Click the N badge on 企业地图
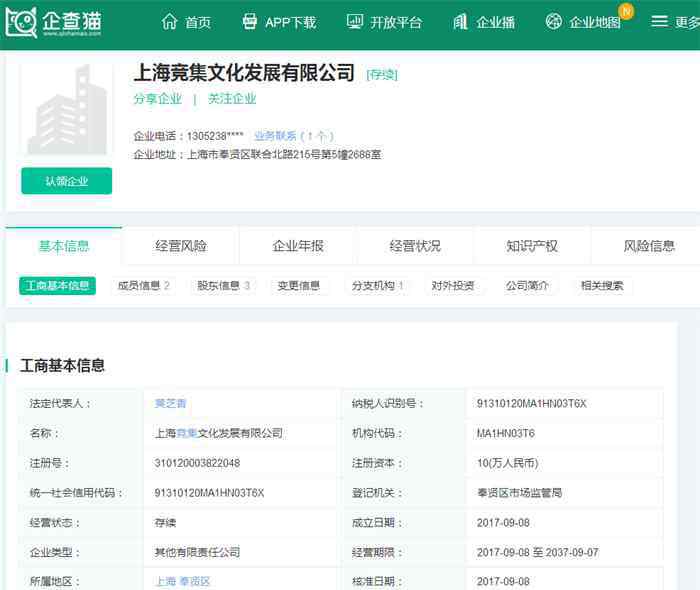The height and width of the screenshot is (590, 700). (626, 11)
